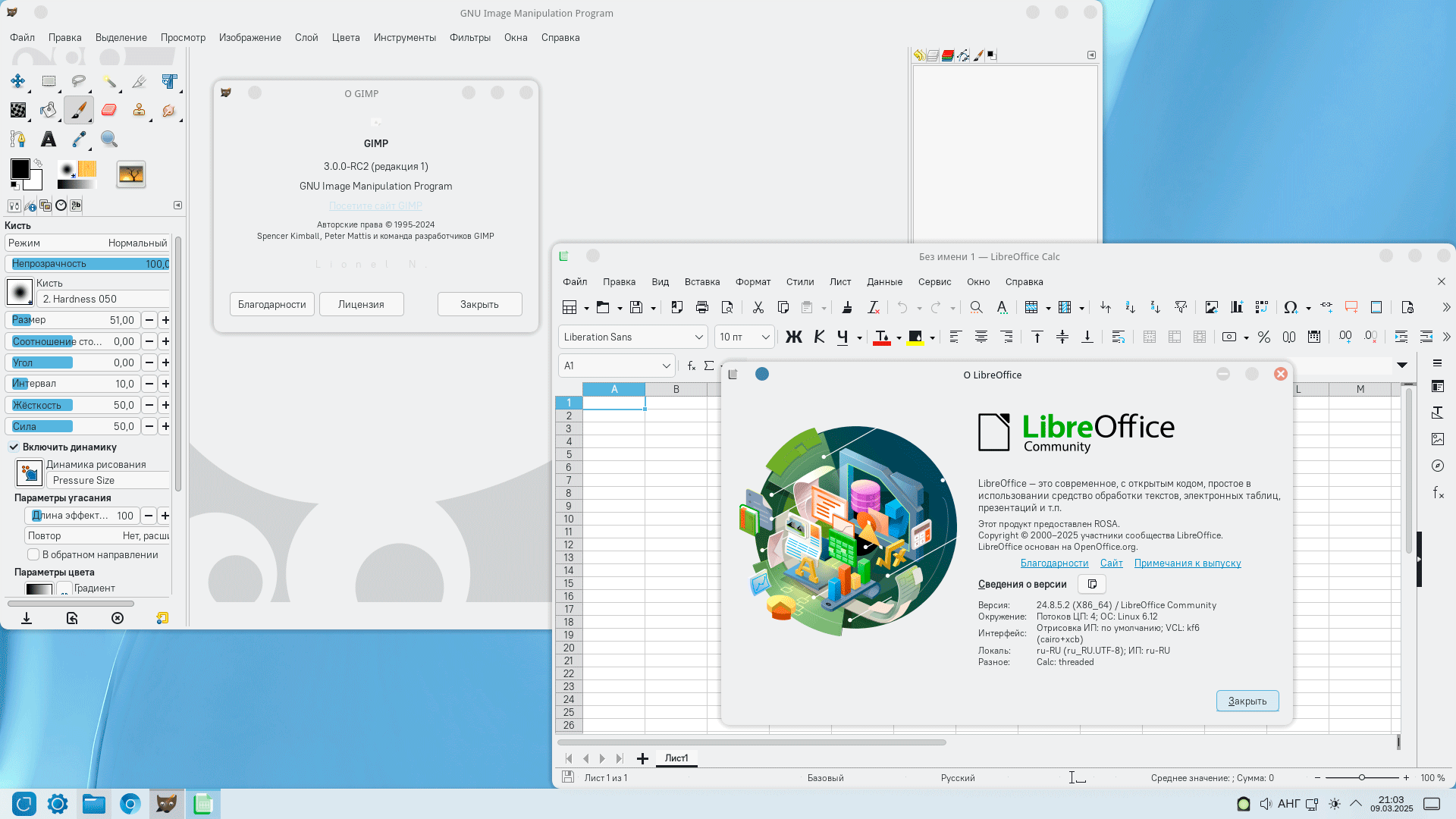Swap foreground and background colors in GIMP
Viewport: 1456px width, 819px height.
point(38,162)
